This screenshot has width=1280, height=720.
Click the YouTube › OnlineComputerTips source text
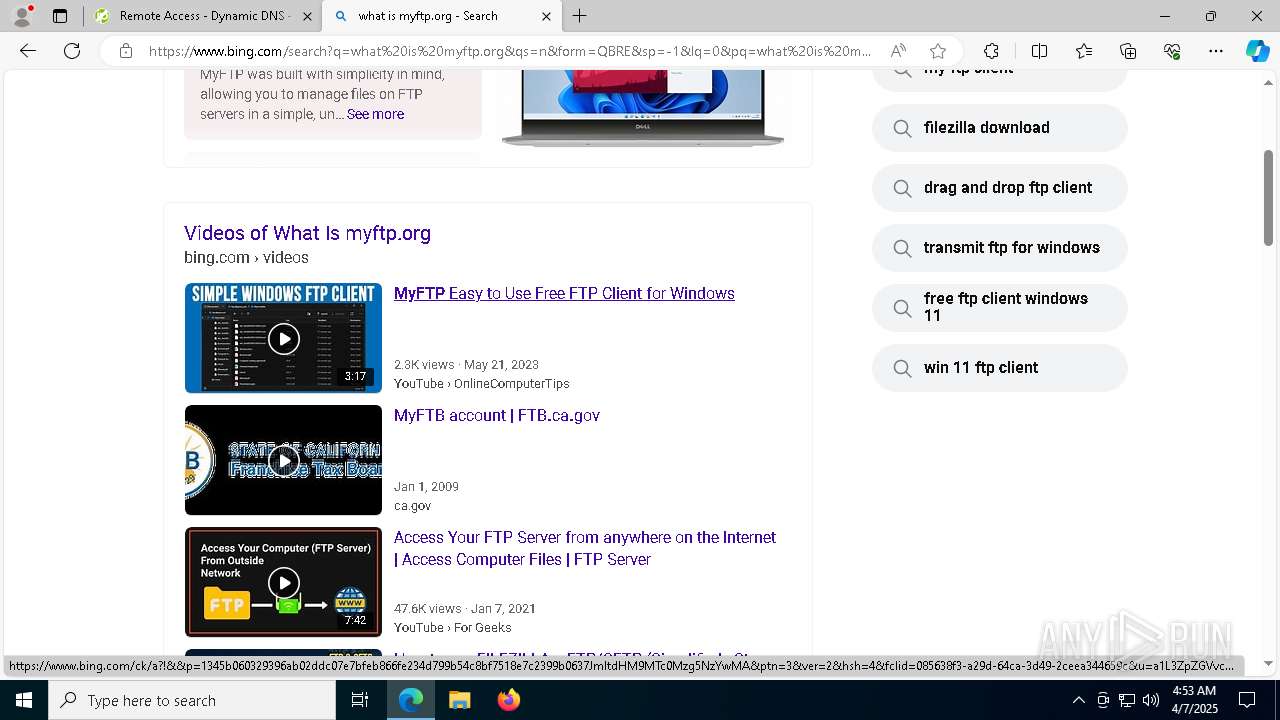(x=481, y=384)
